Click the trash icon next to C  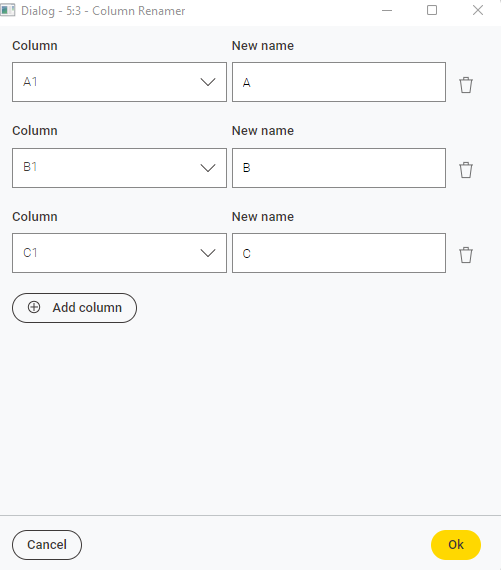466,255
